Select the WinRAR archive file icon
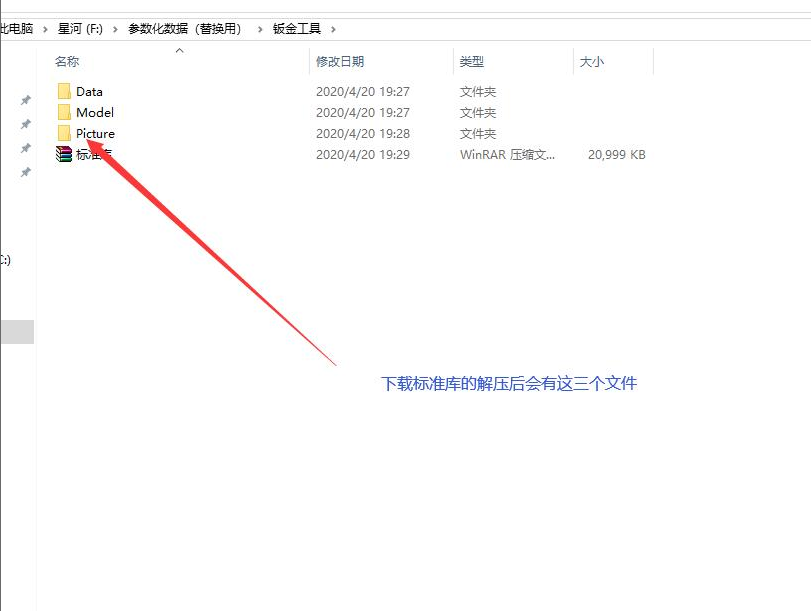811x611 pixels. [64, 155]
